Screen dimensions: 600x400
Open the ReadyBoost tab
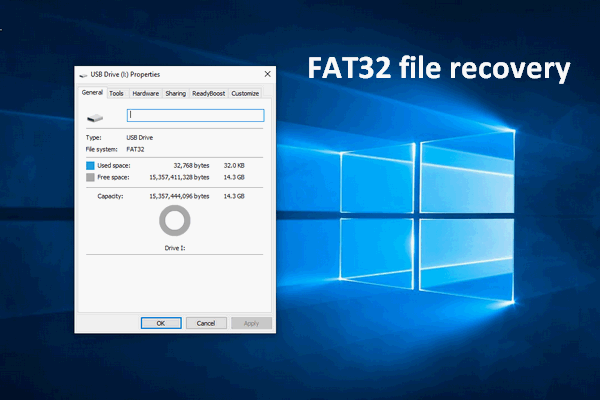(x=209, y=93)
